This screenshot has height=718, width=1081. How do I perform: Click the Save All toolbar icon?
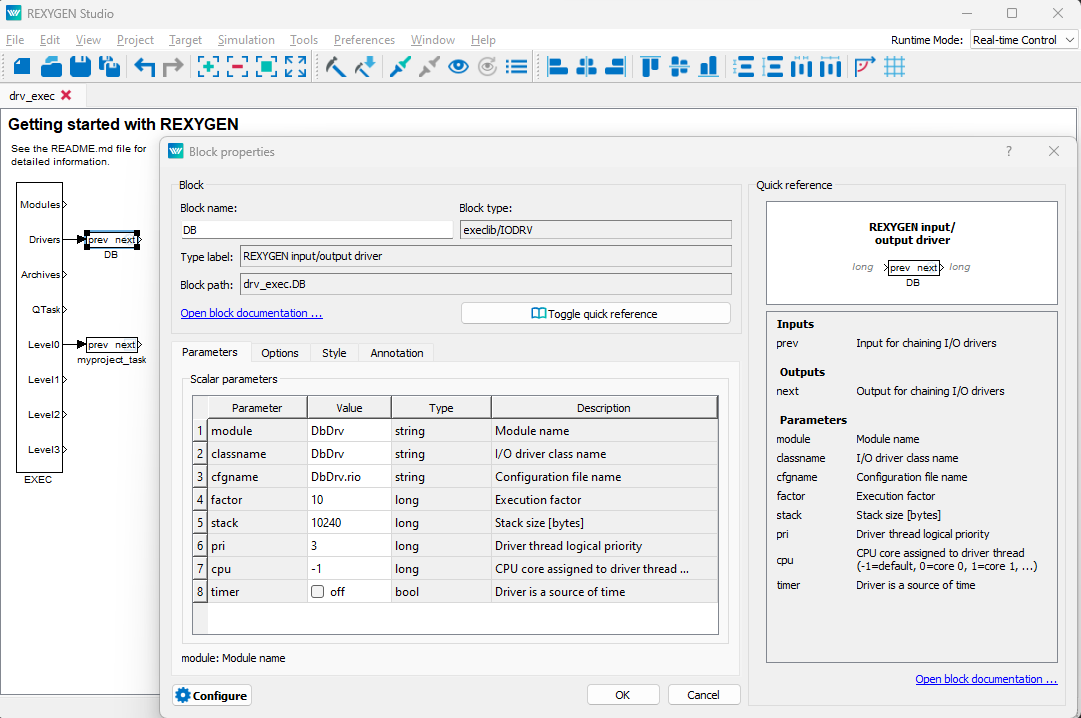coord(110,67)
